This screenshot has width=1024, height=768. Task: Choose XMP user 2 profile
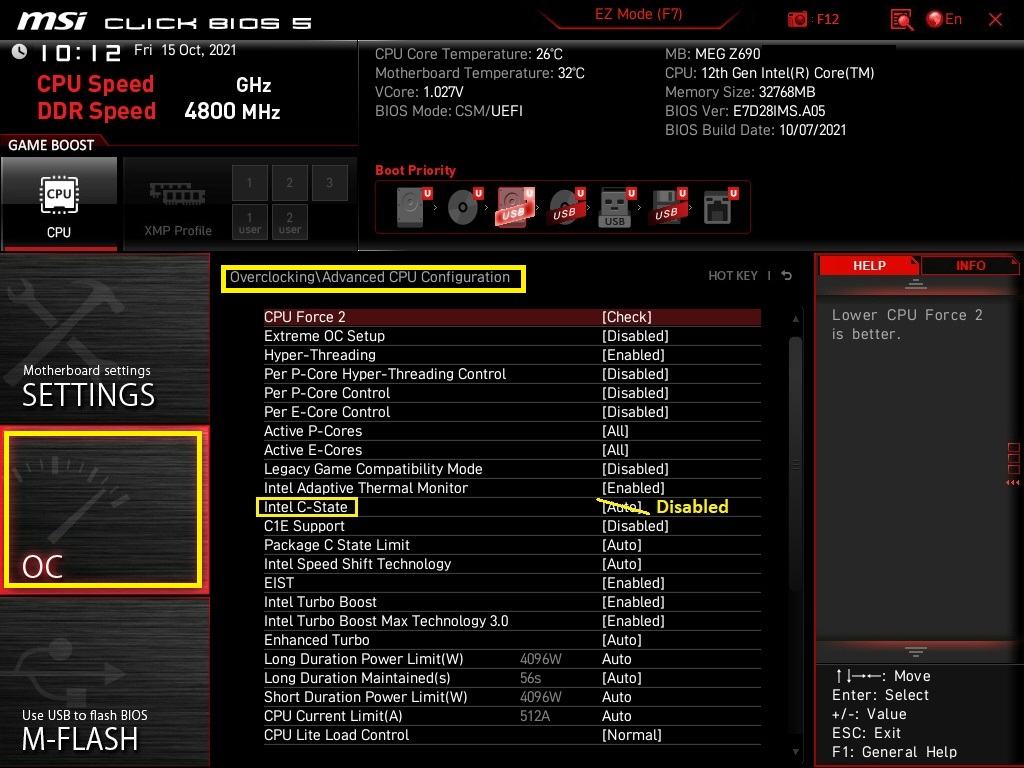click(x=289, y=223)
